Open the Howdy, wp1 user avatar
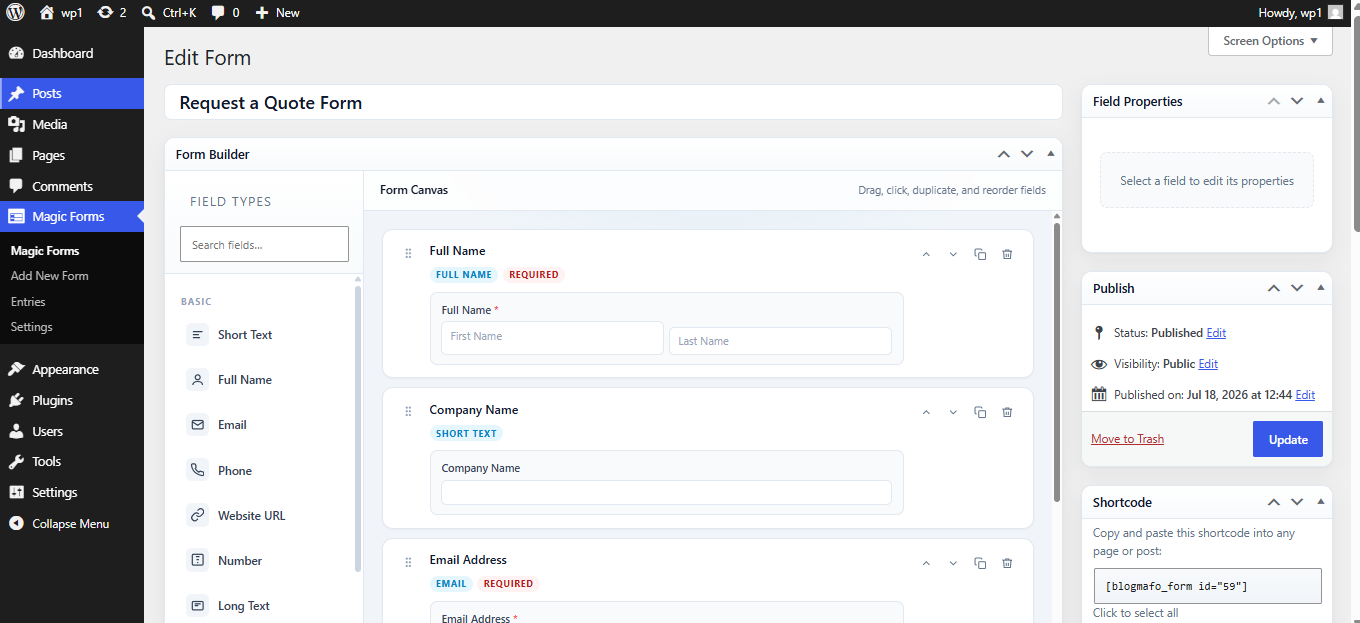This screenshot has width=1360, height=623. point(1335,12)
